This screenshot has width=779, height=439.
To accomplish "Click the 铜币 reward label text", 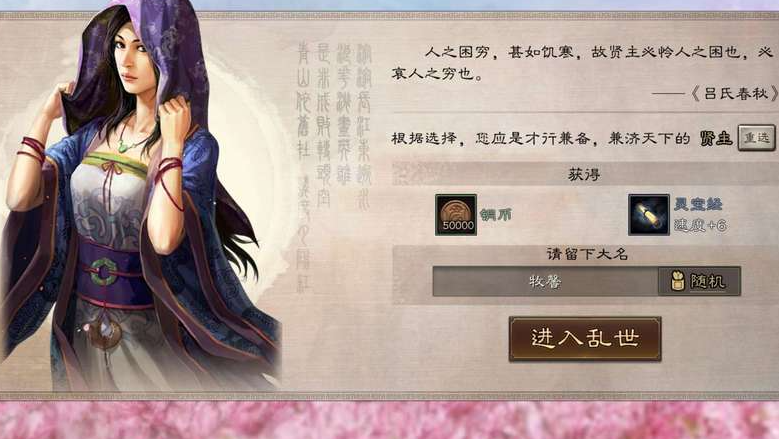I will point(495,215).
